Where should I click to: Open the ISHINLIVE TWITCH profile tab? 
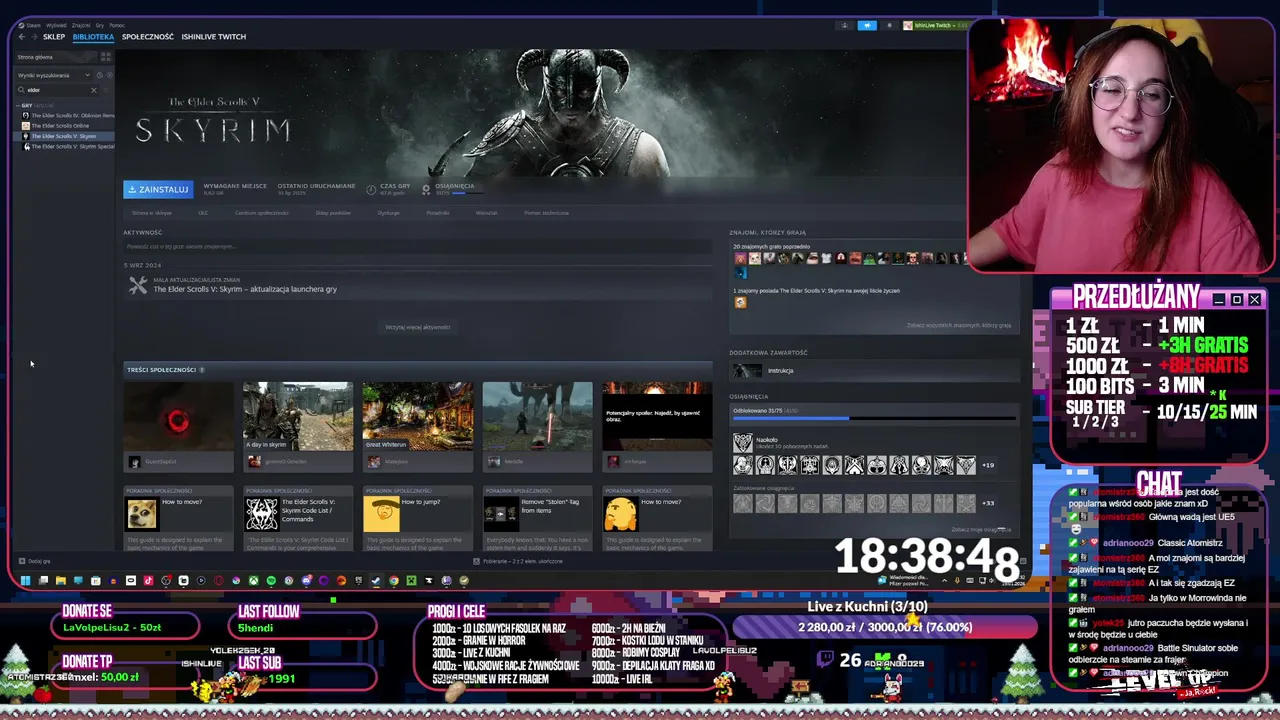[x=213, y=37]
